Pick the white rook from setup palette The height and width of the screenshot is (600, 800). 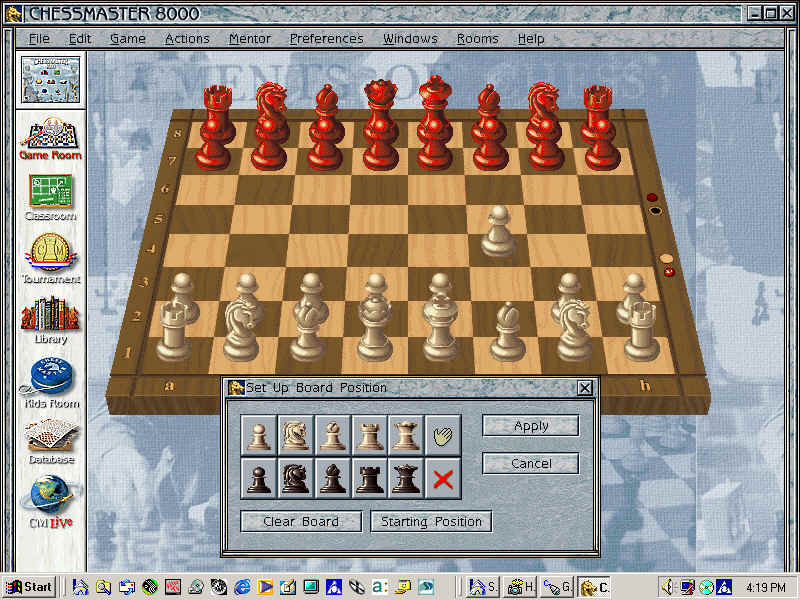(369, 434)
